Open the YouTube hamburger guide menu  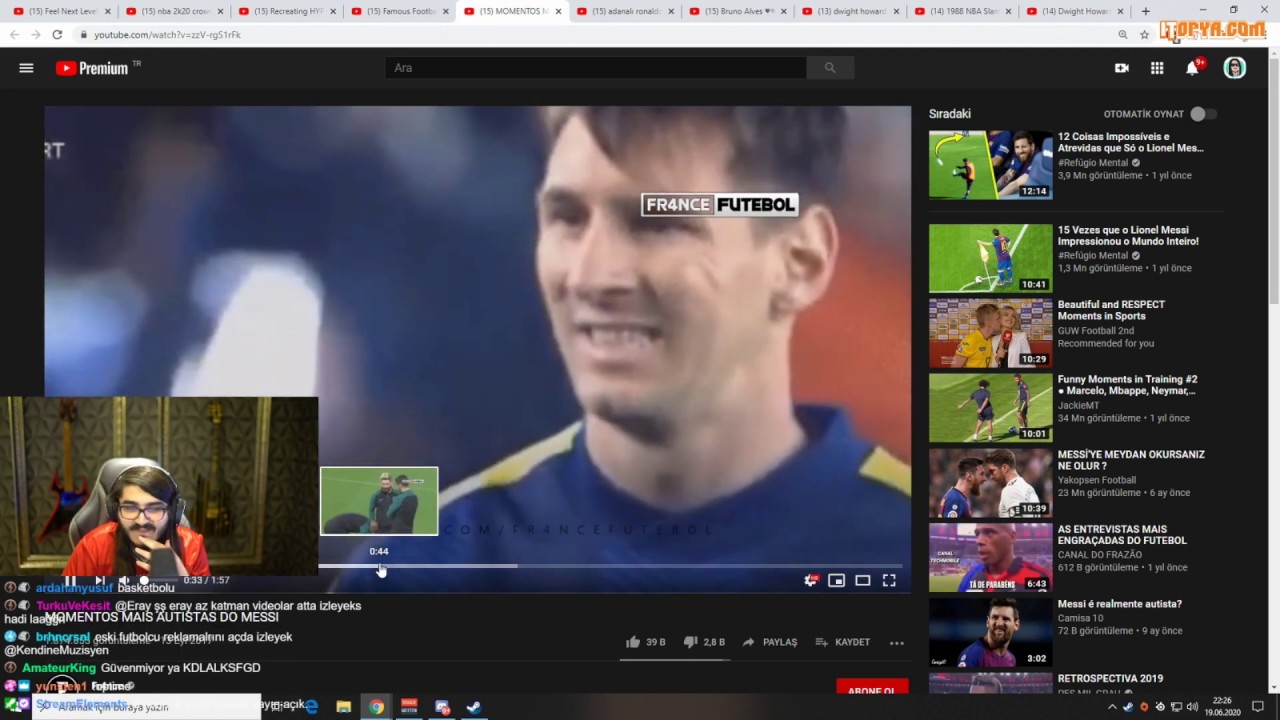click(26, 68)
